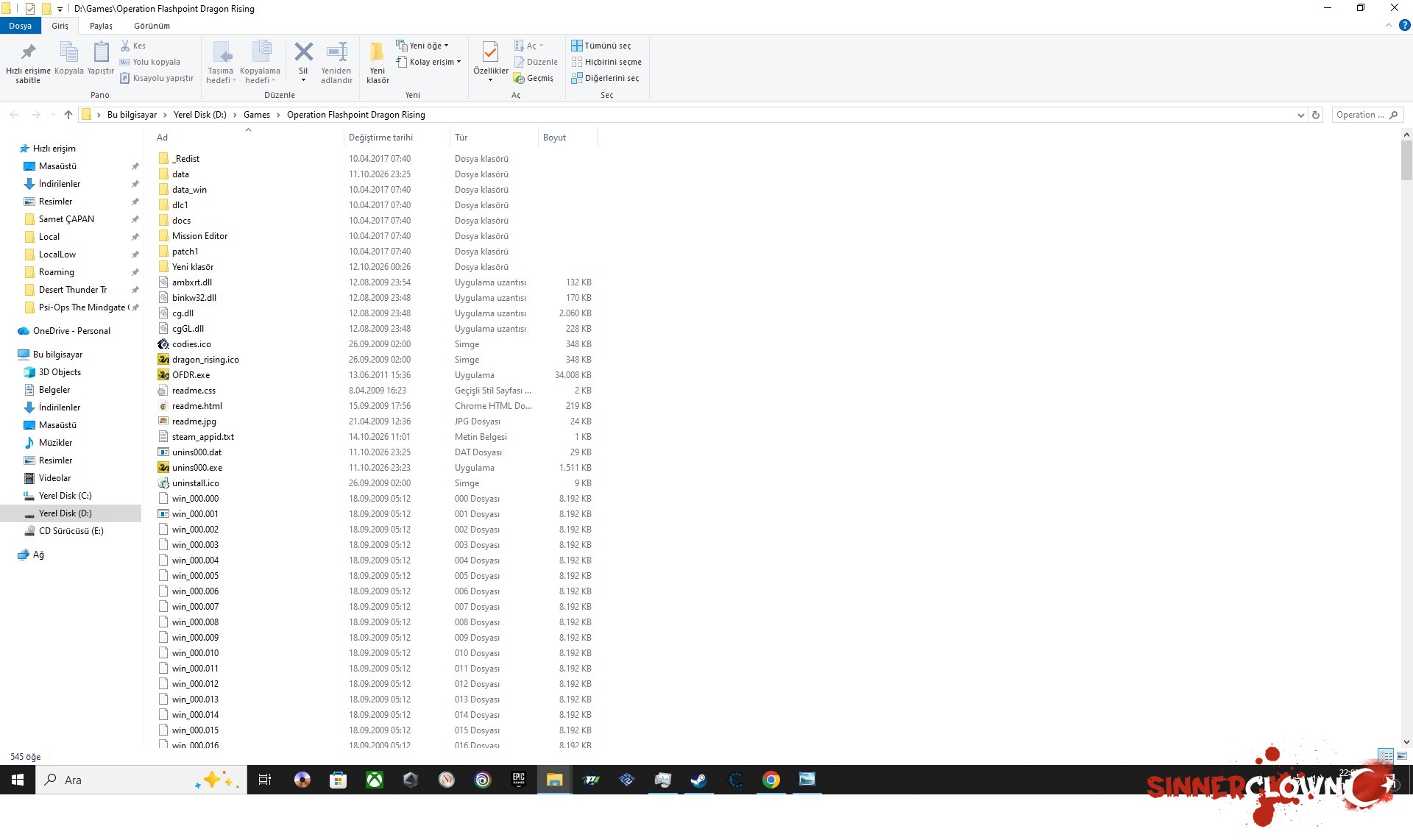Image resolution: width=1413 pixels, height=840 pixels.
Task: Invert selection with Diğerlerini seç
Action: pos(605,78)
